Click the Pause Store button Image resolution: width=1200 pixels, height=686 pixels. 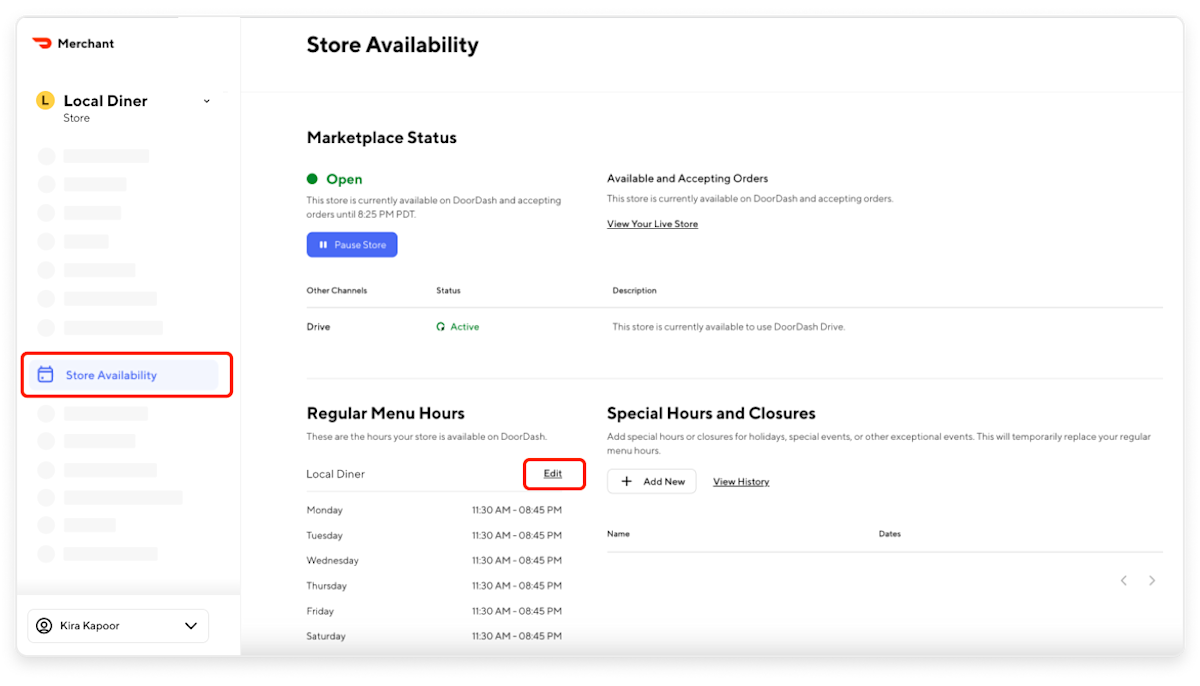[x=352, y=245]
